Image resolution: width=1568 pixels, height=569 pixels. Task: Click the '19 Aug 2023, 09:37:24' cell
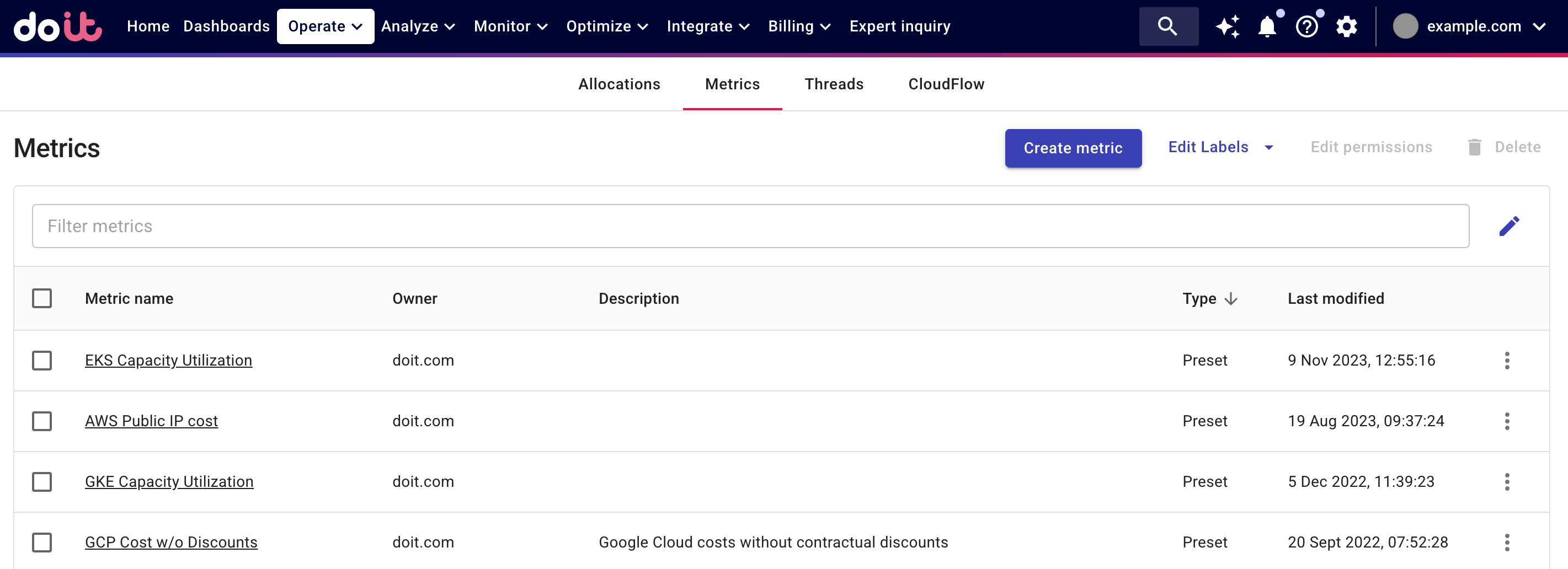[1366, 421]
